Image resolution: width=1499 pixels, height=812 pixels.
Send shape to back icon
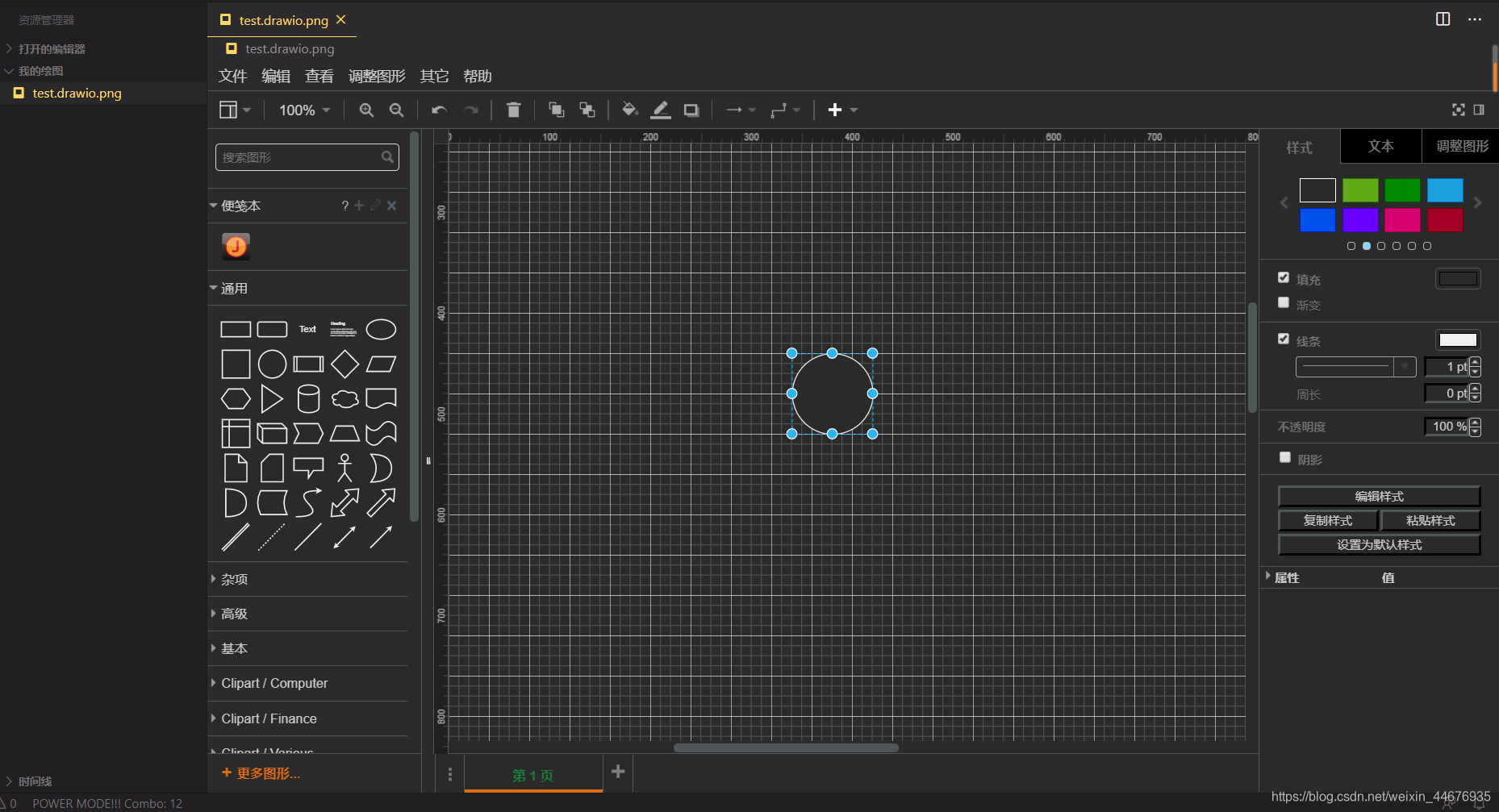[587, 110]
